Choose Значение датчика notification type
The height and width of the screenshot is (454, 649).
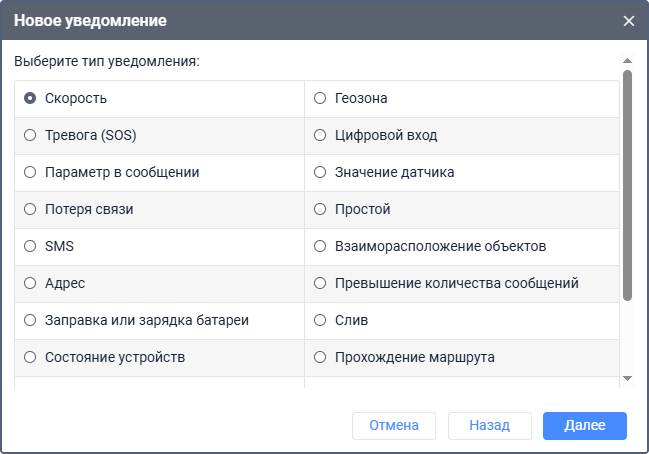pos(320,172)
